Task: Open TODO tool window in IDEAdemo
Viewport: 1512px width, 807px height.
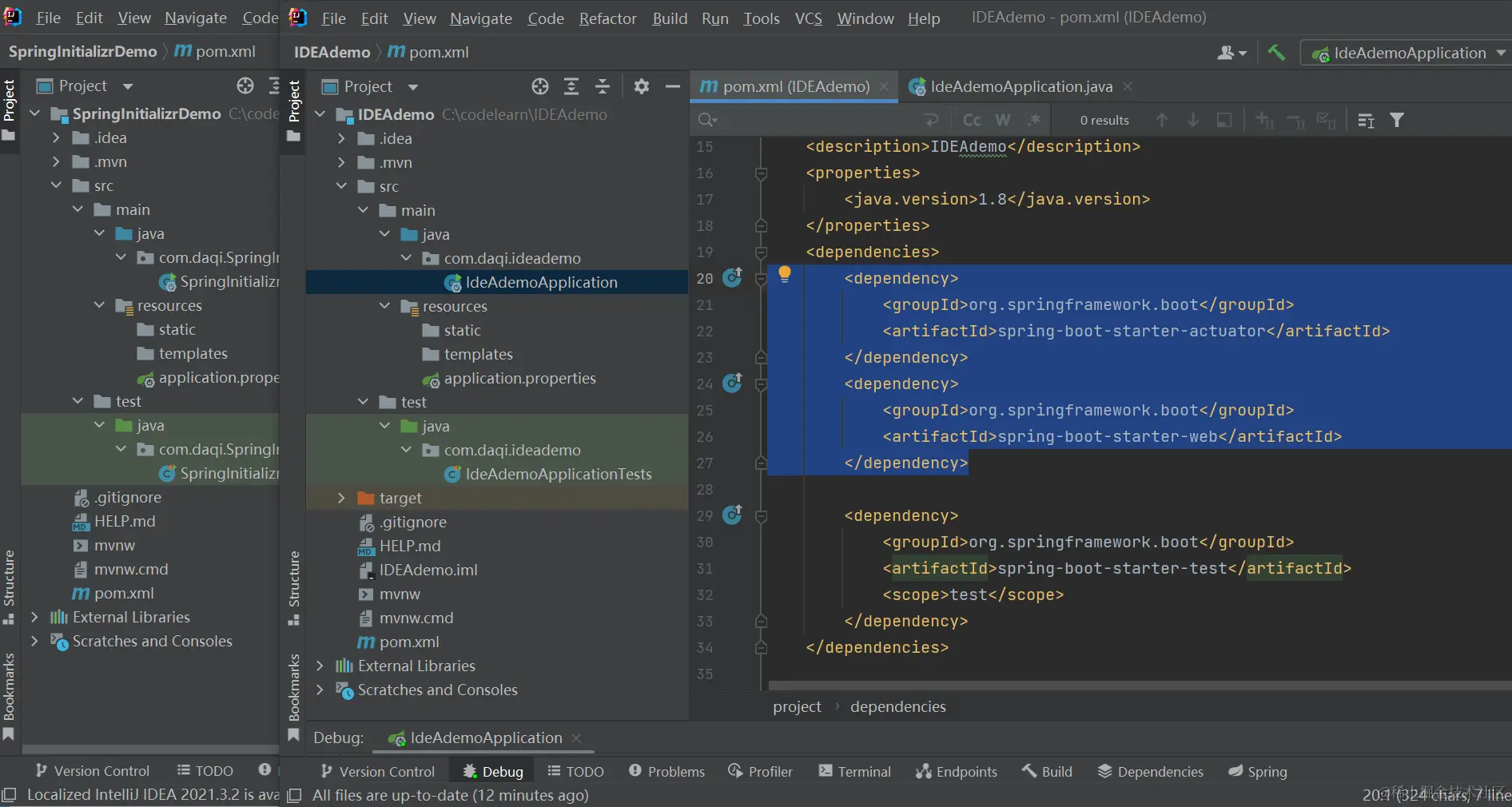Action: coord(575,771)
